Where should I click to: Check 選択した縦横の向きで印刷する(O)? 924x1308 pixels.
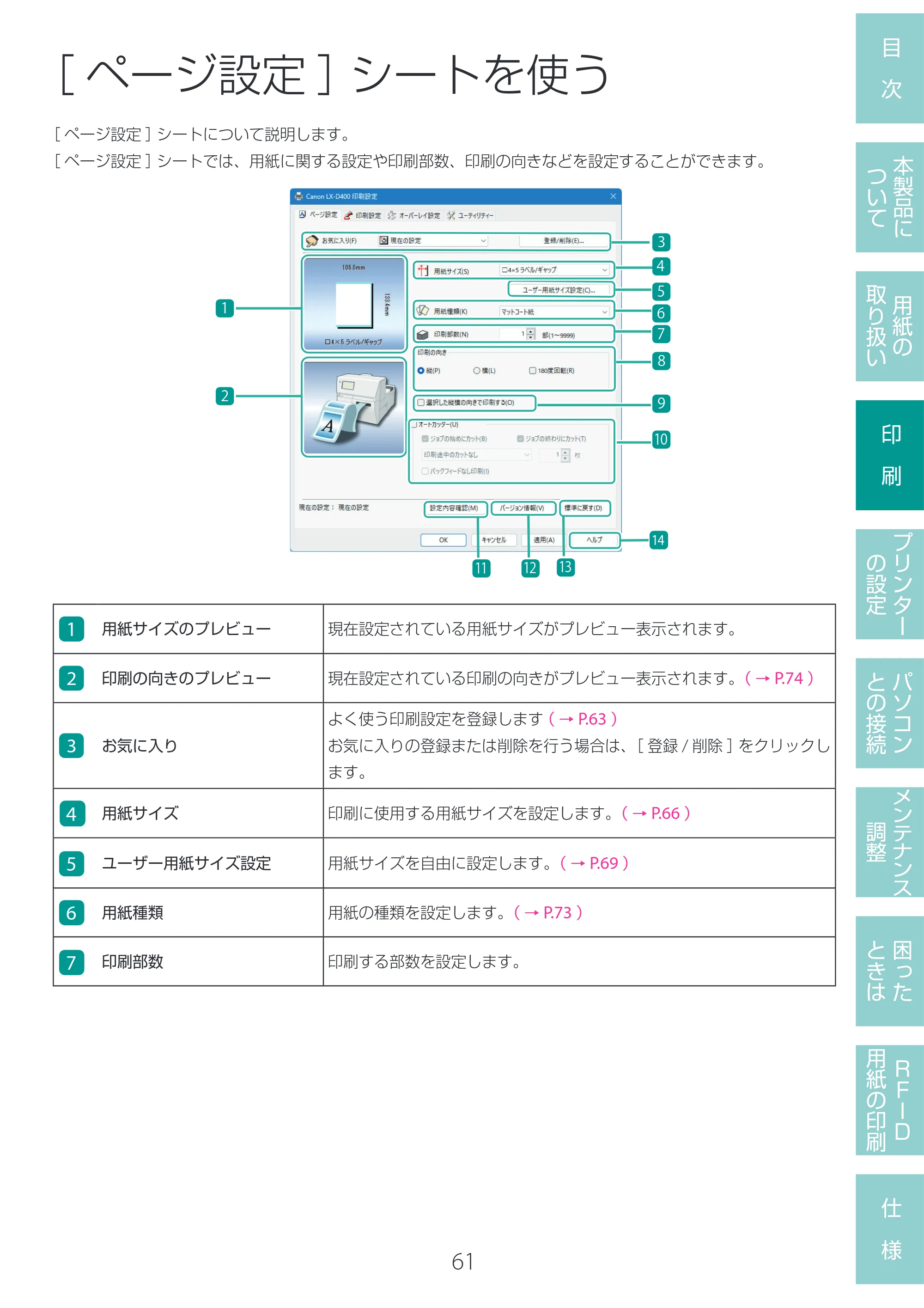421,403
